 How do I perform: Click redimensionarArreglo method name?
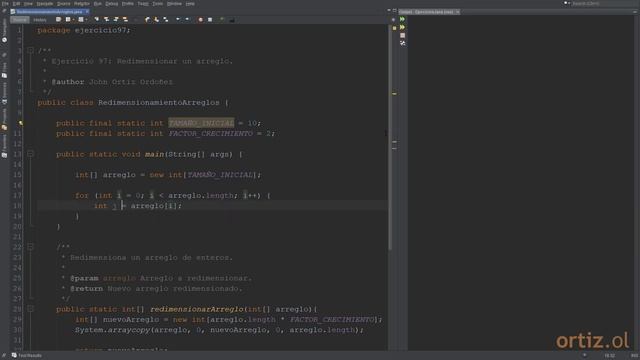click(197, 309)
